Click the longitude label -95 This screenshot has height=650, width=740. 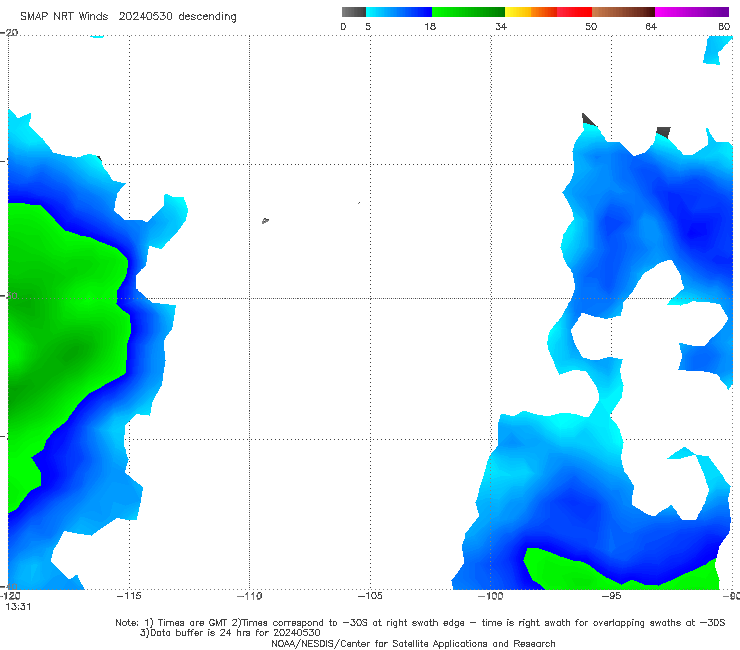[x=611, y=596]
